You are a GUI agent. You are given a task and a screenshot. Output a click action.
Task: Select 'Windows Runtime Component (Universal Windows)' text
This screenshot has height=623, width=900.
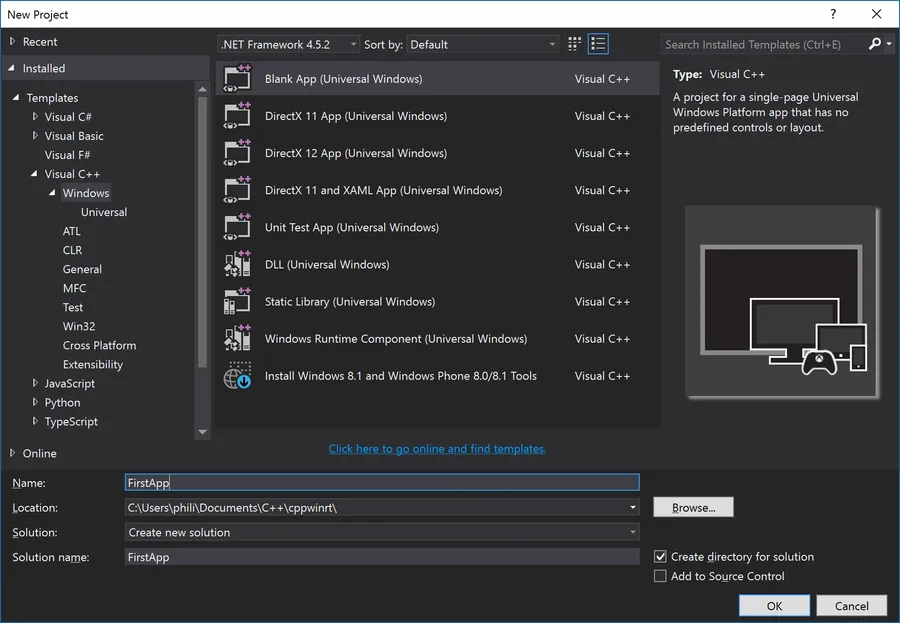click(x=395, y=338)
